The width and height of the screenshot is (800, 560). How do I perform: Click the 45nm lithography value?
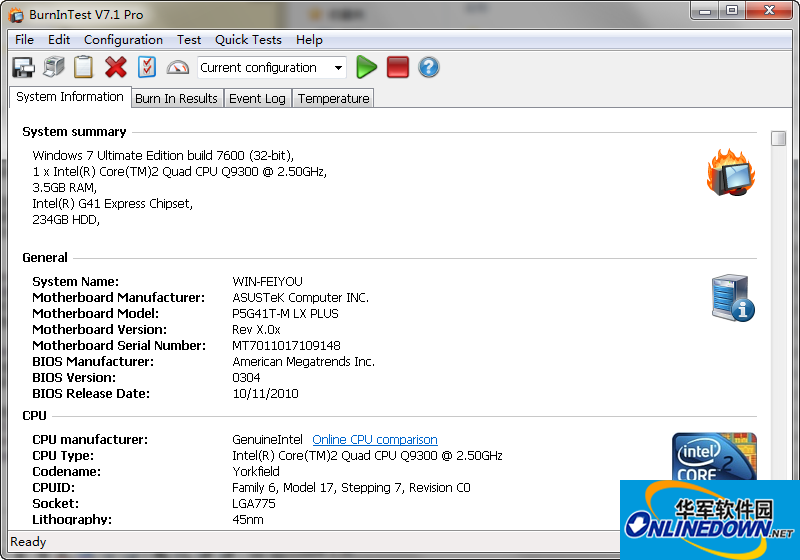click(x=248, y=520)
